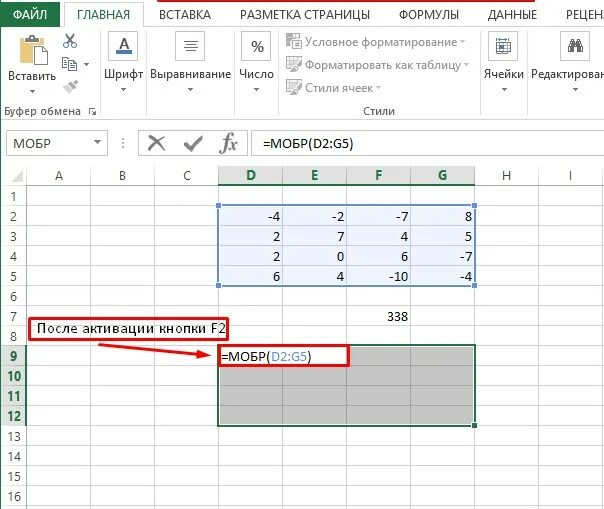
Task: Expand the Вставить paste options arrow
Action: click(x=32, y=91)
